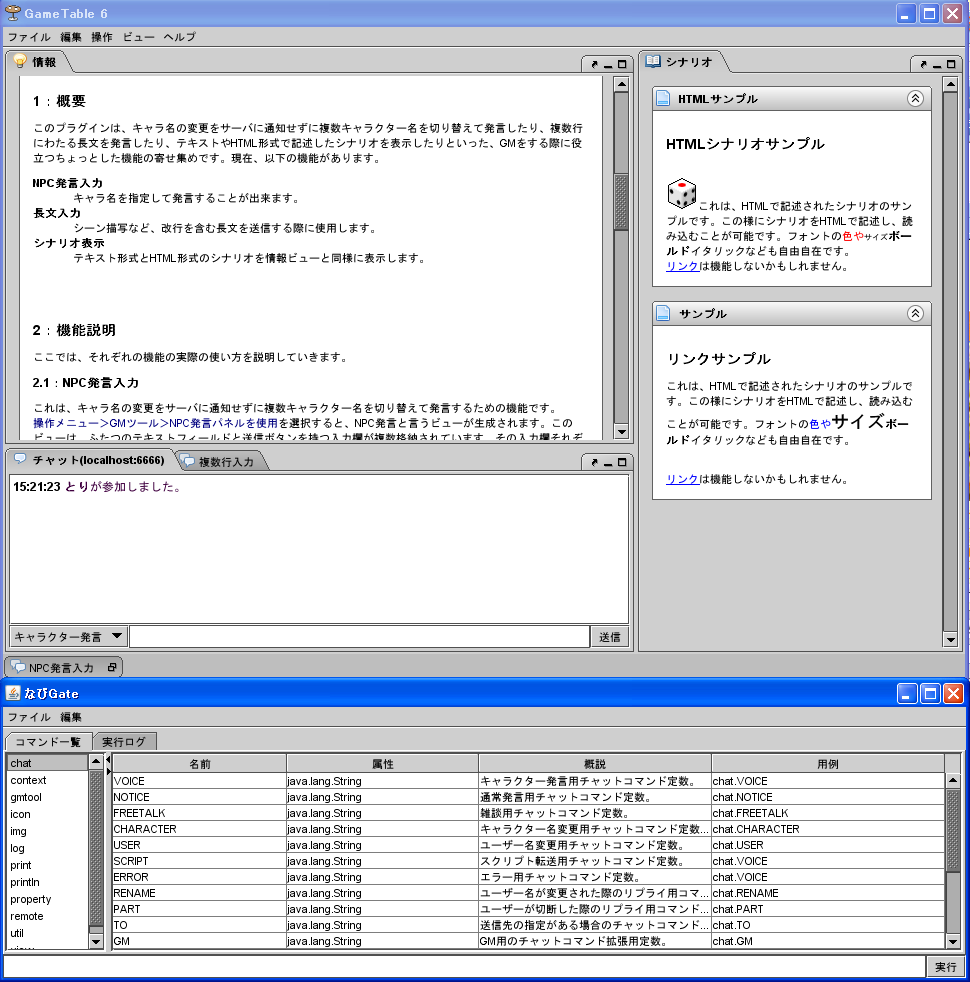Select context in the command list

48,780
